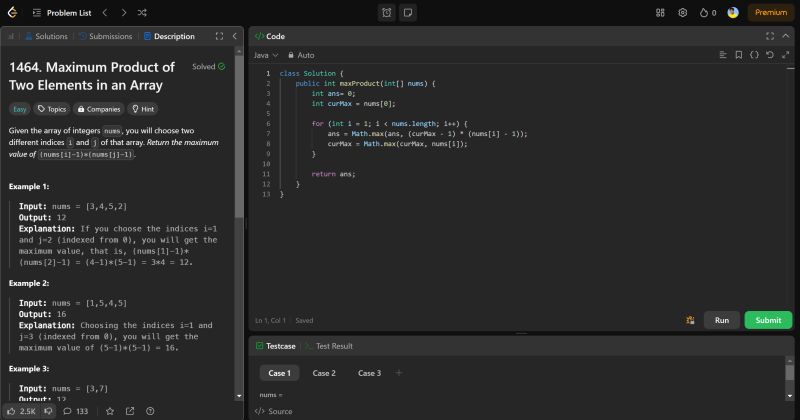The image size is (800, 420).
Task: Collapse the description panel chevron
Action: tap(235, 36)
